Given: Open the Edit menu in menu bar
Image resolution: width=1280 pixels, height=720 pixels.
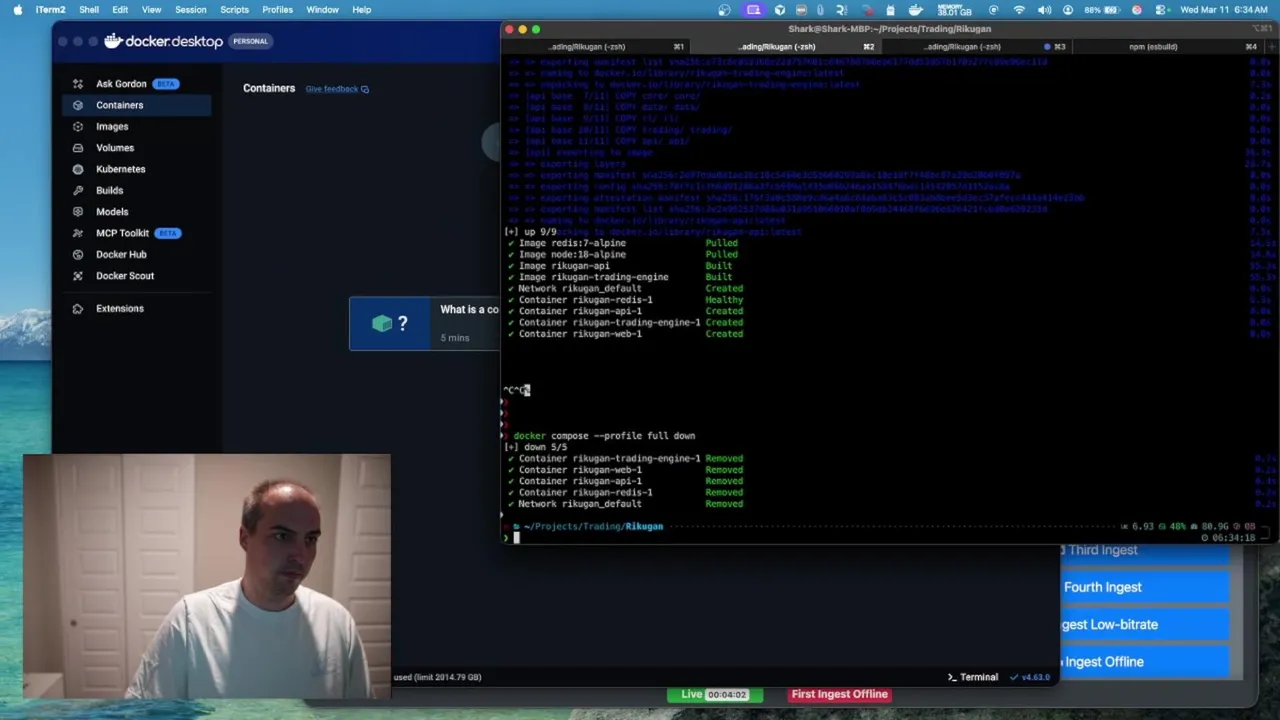Looking at the screenshot, I should tap(120, 10).
